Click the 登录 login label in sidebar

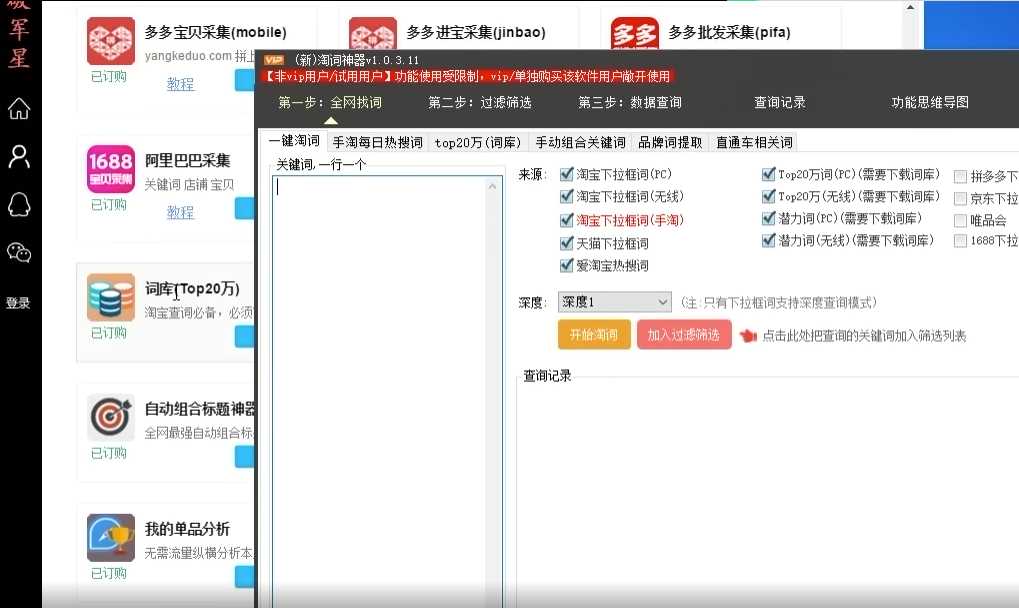coord(18,303)
